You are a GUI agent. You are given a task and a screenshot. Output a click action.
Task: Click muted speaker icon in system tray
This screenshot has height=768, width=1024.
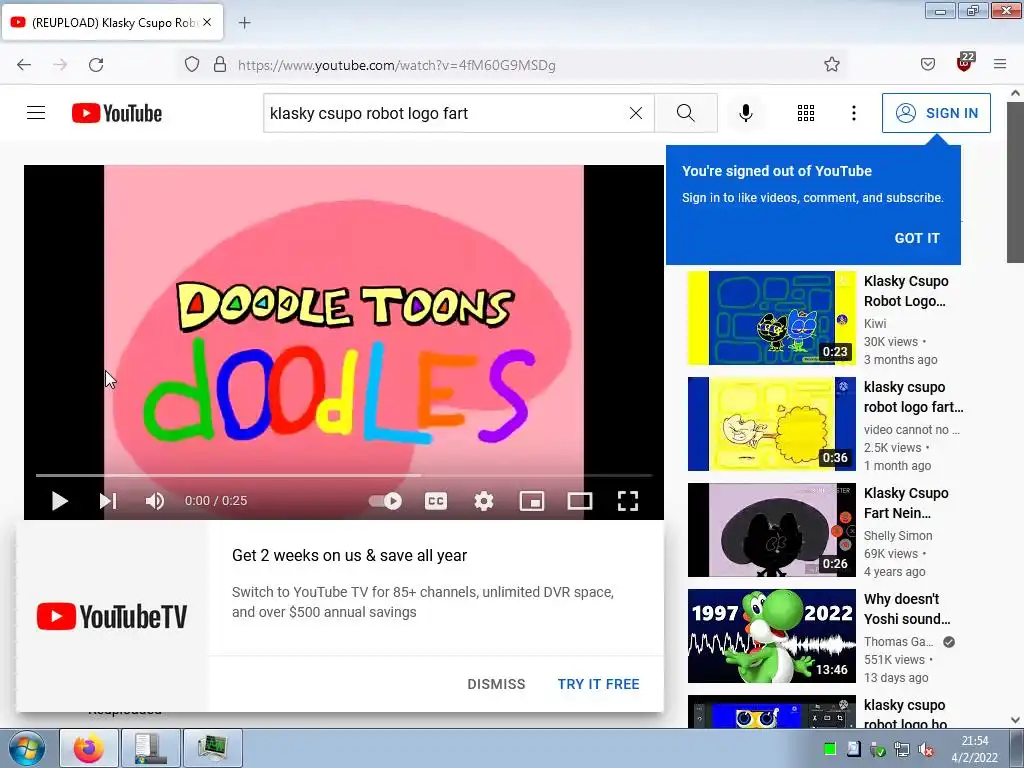pyautogui.click(x=925, y=749)
